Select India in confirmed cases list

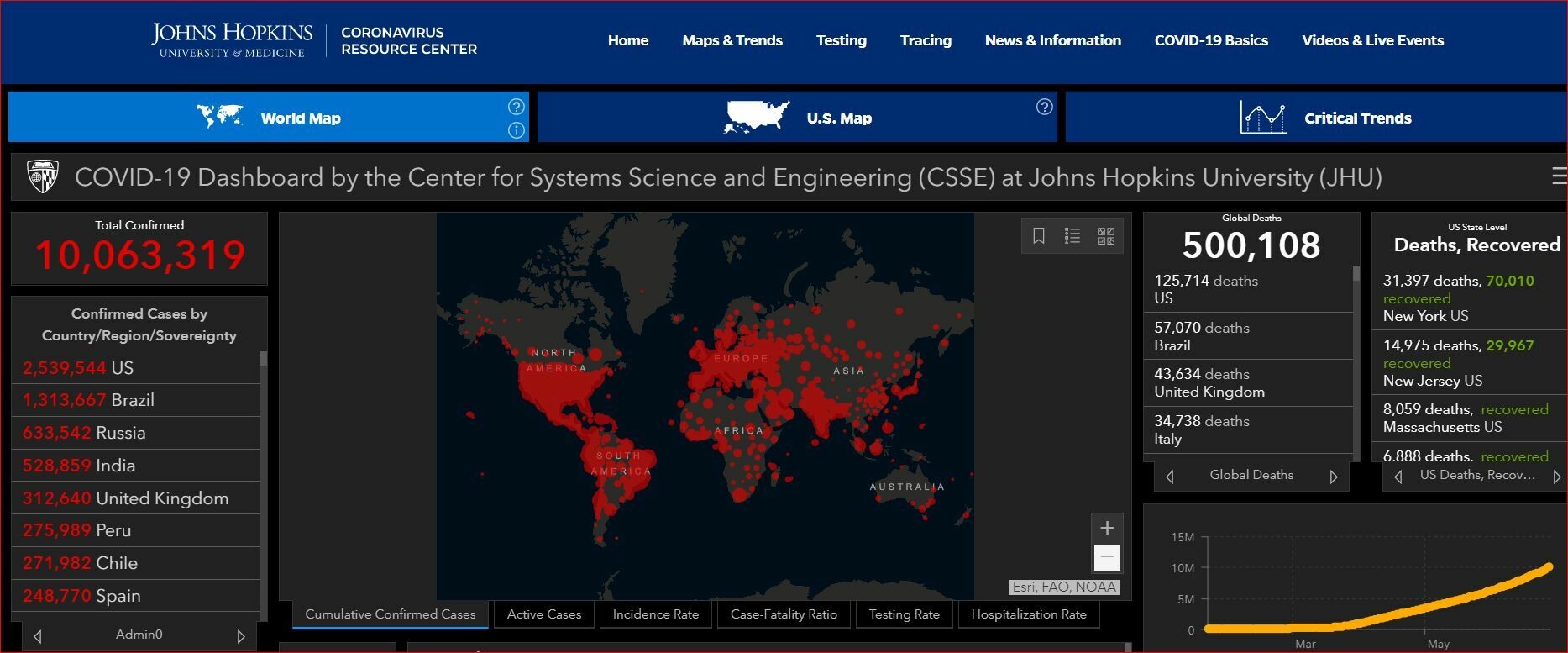pos(136,466)
